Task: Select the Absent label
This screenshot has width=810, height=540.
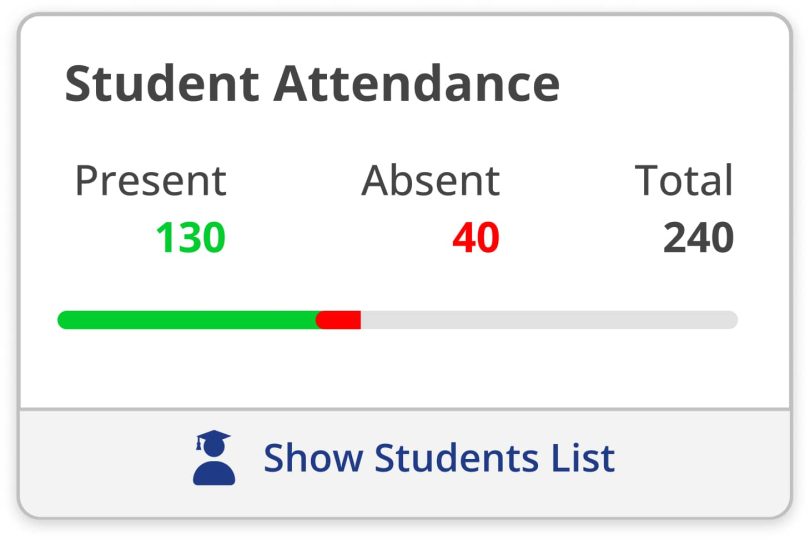Action: click(430, 181)
